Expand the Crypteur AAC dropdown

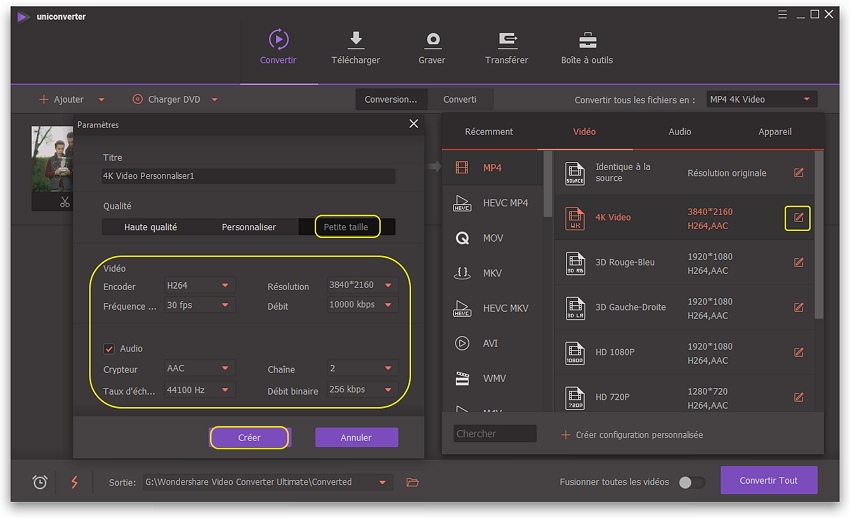click(x=198, y=368)
